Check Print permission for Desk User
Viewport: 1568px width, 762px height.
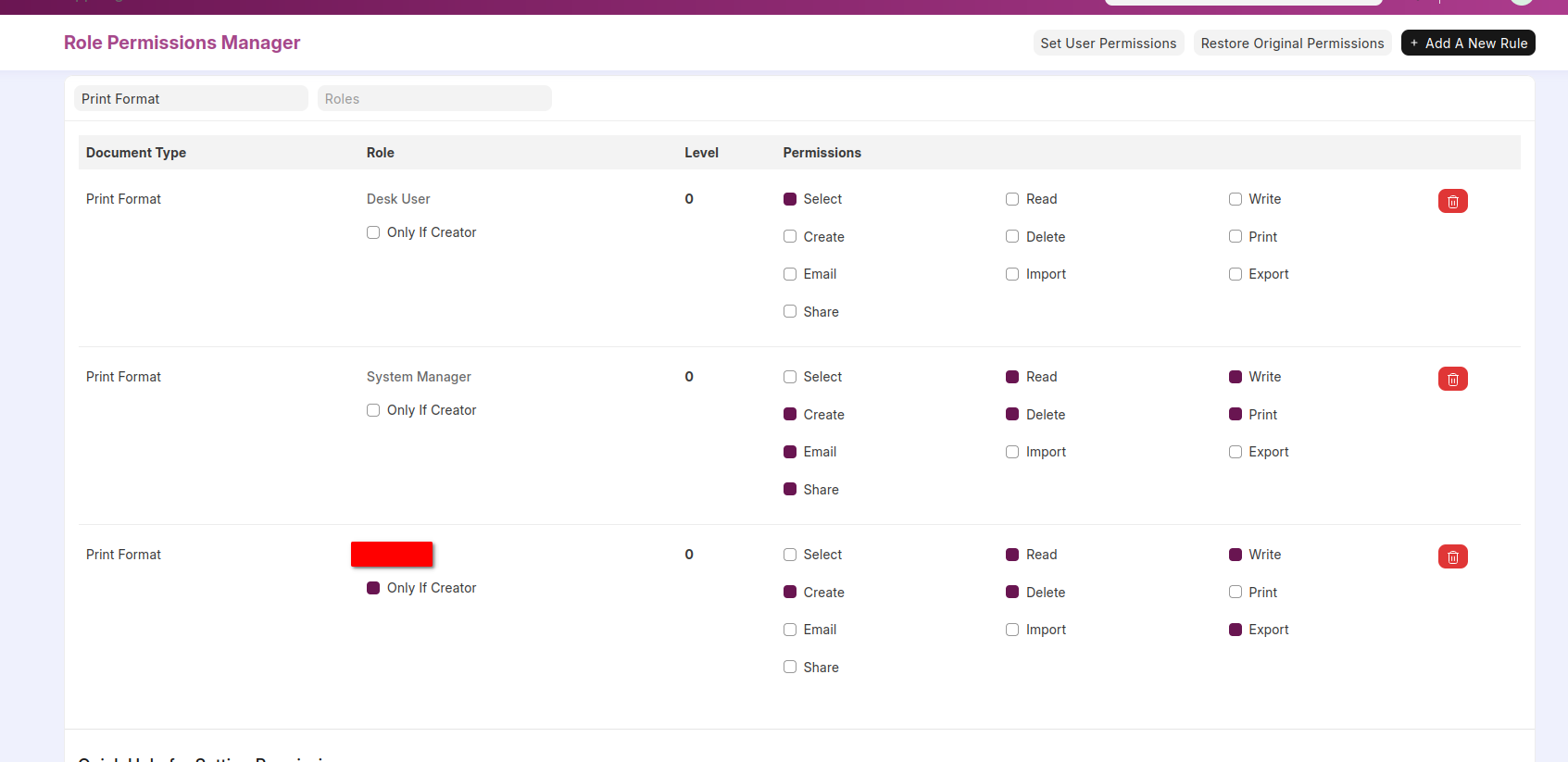1236,237
